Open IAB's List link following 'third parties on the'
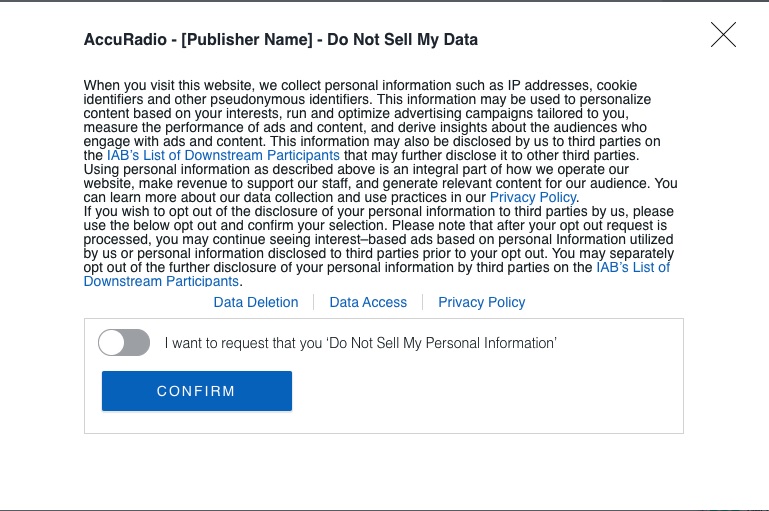Viewport: 769px width, 511px height. [223, 156]
